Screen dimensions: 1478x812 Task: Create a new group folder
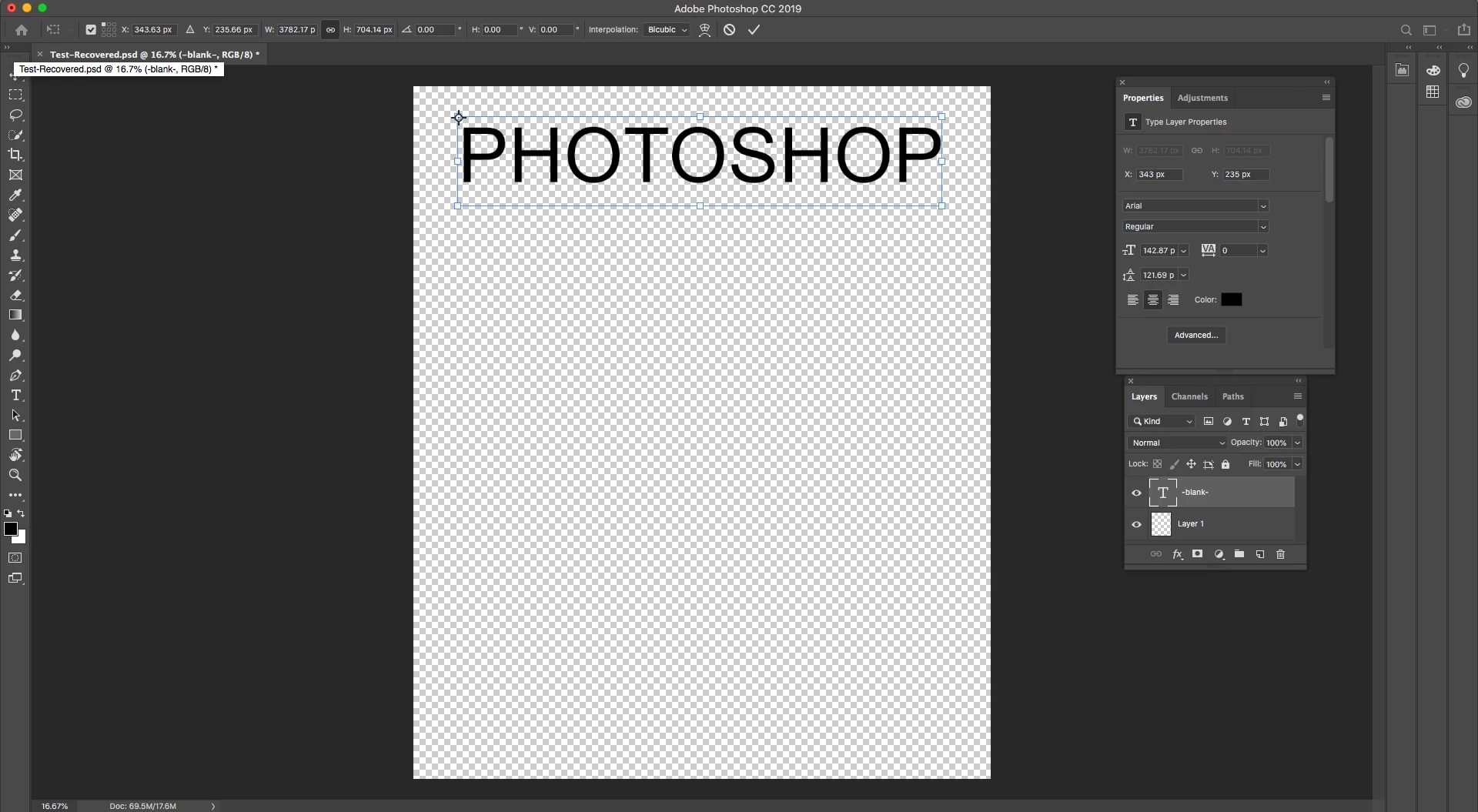[1239, 554]
